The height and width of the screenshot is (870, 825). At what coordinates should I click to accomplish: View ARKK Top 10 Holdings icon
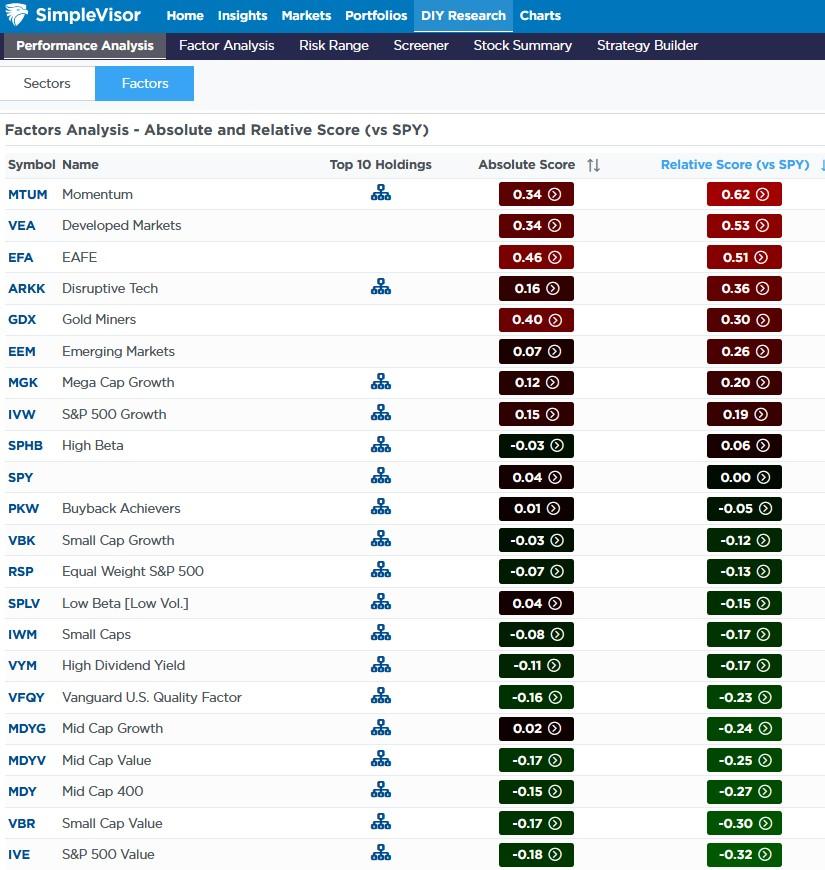380,288
